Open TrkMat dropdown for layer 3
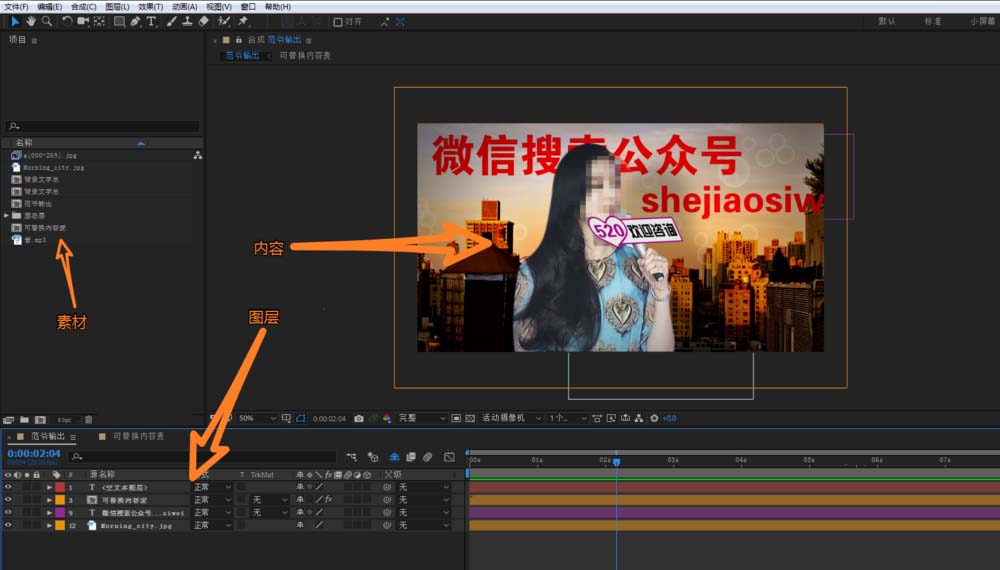The height and width of the screenshot is (570, 1000). 270,500
